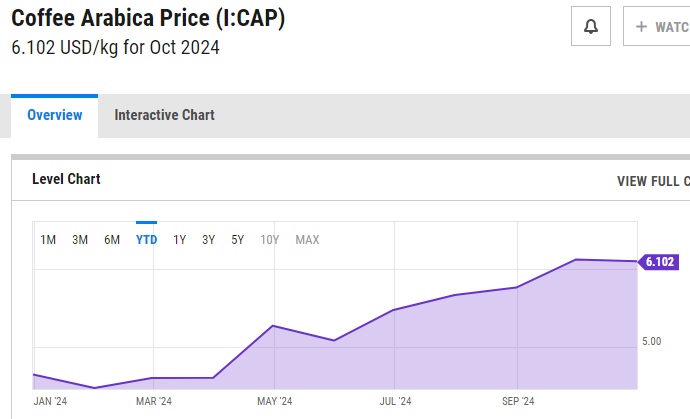The image size is (690, 419).
Task: Click the SEP '24 x-axis label
Action: pos(516,401)
